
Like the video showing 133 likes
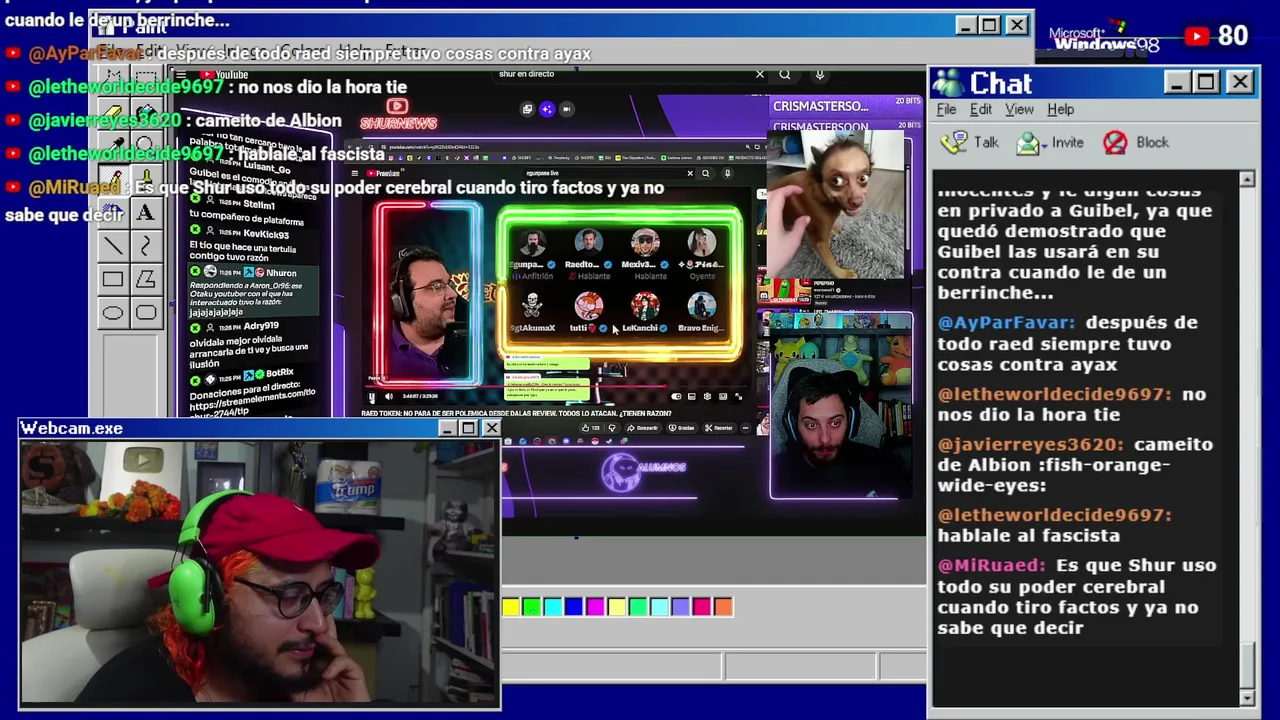590,428
